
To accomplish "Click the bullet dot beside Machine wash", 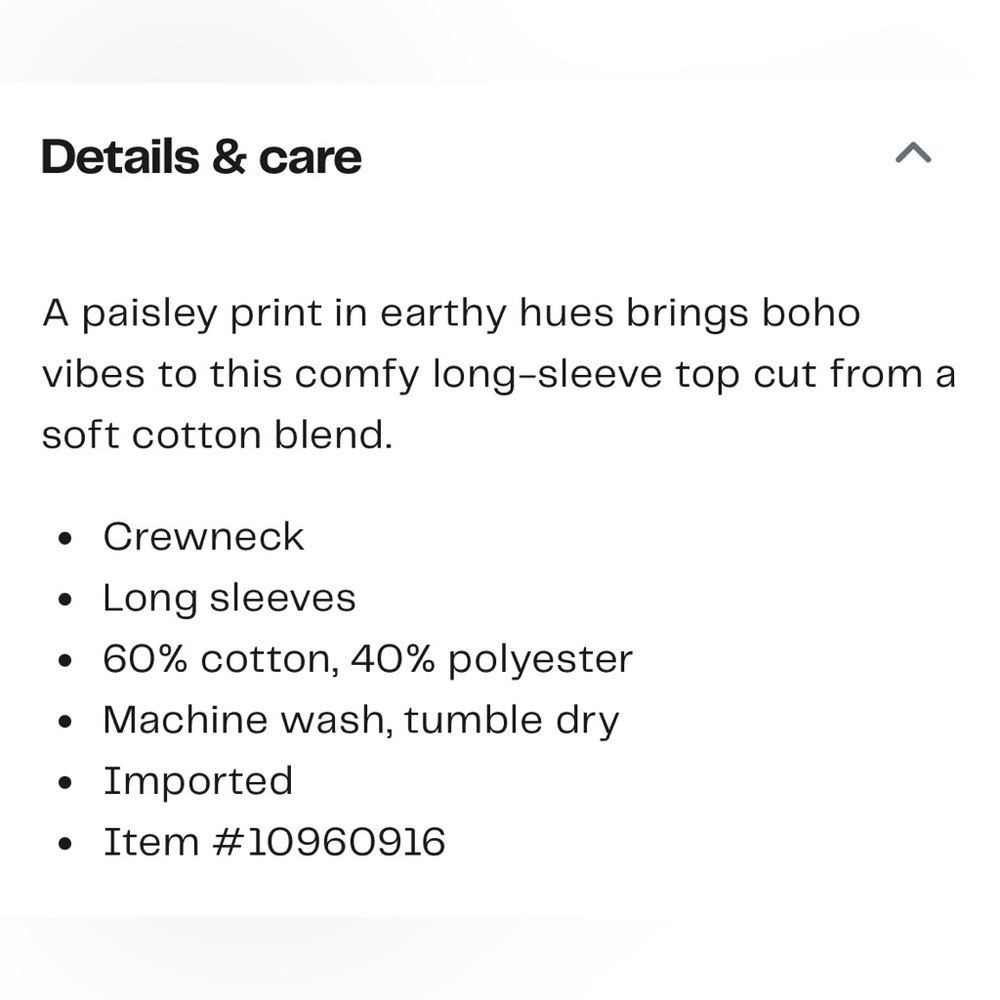I will tap(64, 722).
